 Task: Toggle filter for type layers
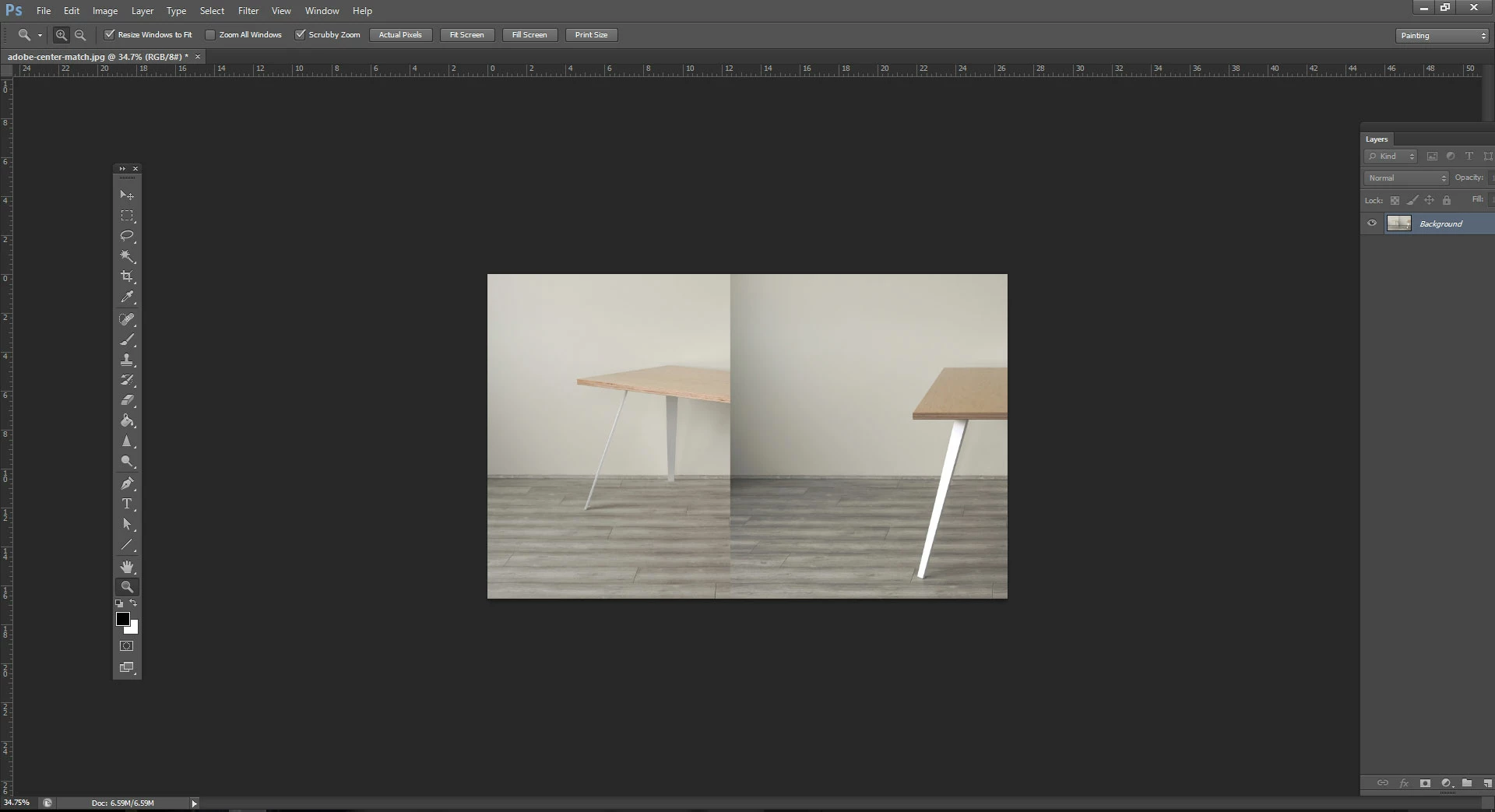coord(1469,156)
